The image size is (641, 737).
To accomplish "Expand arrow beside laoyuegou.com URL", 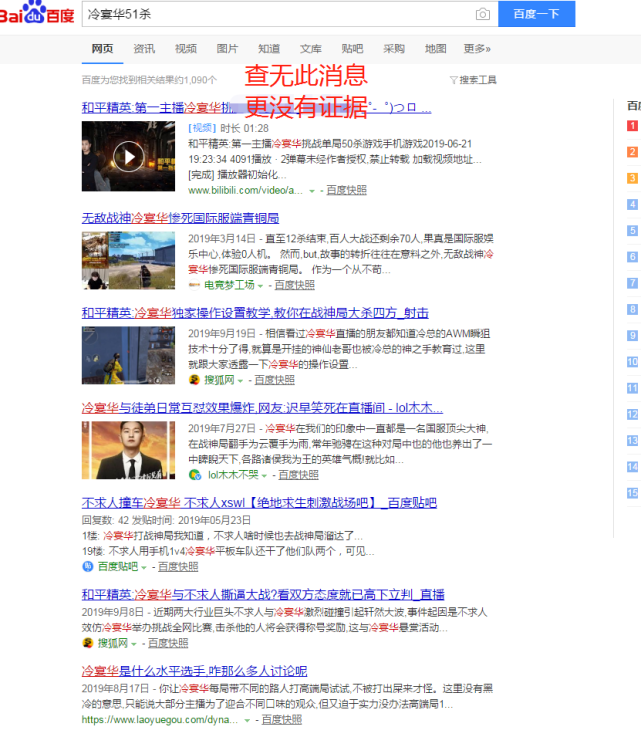I will coord(247,721).
